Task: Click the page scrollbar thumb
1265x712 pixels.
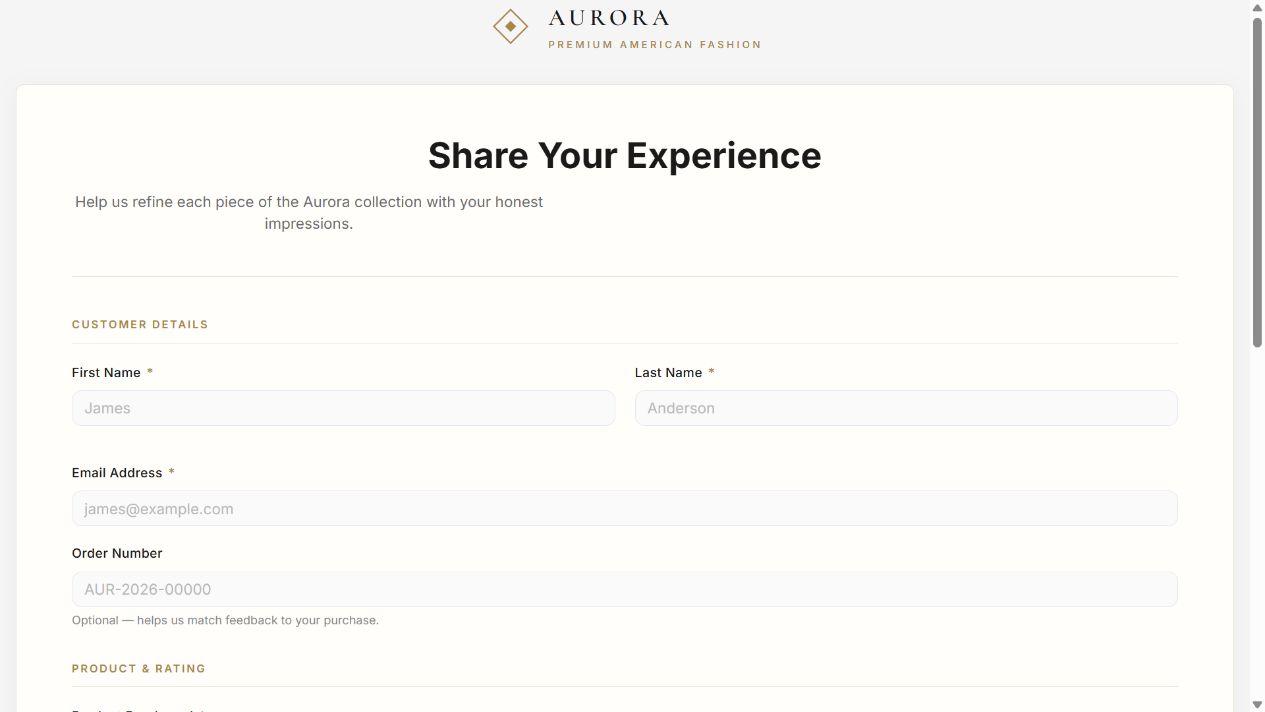Action: coord(1258,182)
